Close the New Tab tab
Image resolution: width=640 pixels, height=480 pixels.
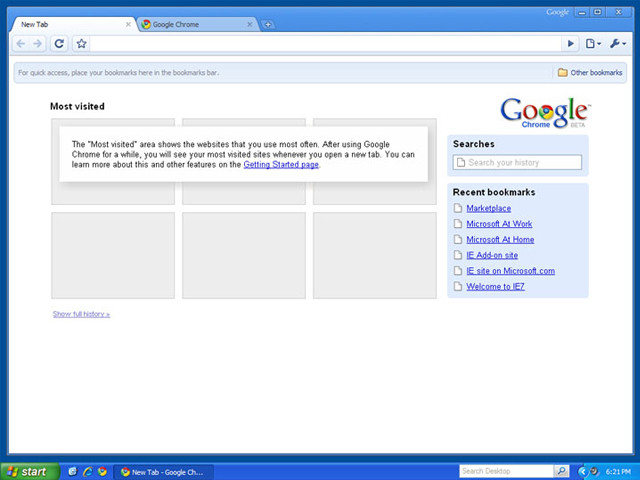click(128, 24)
